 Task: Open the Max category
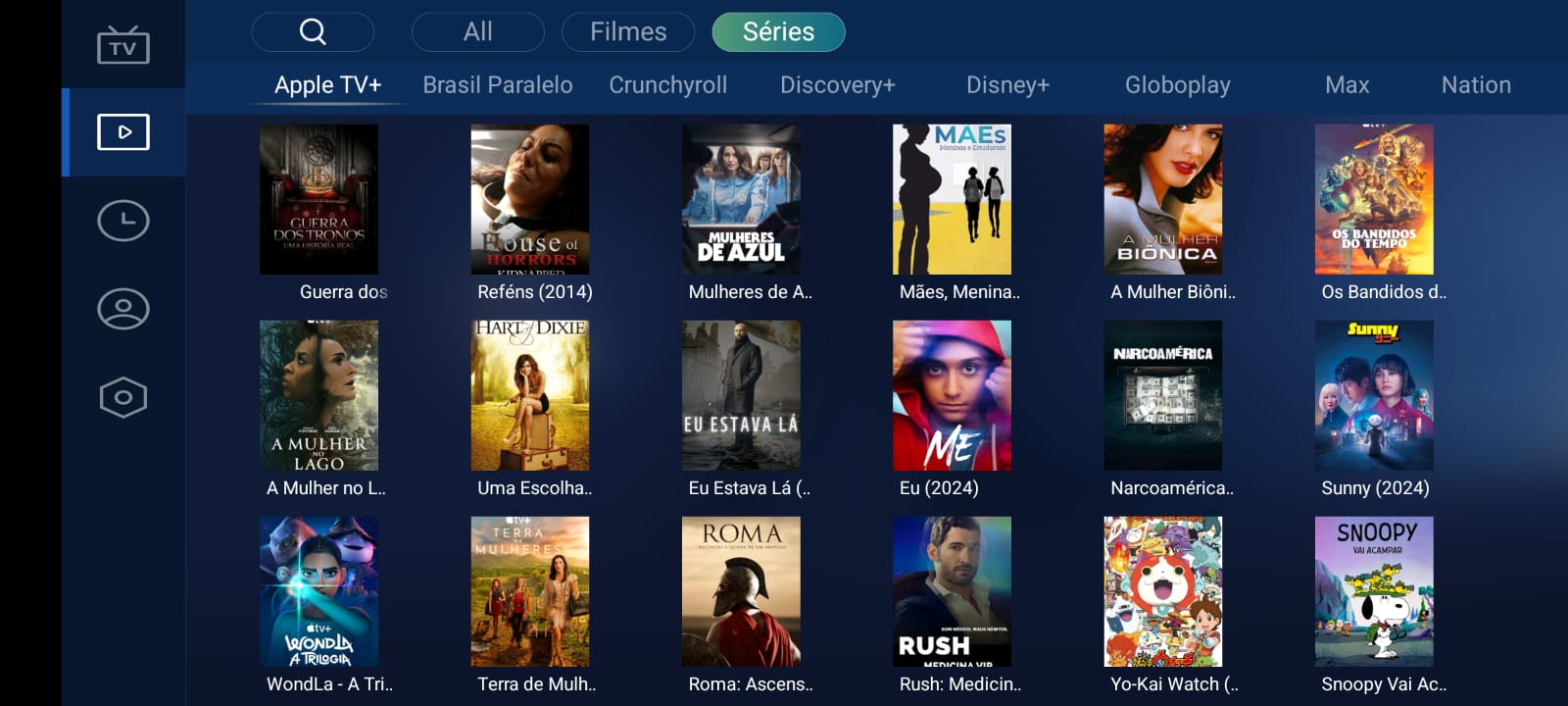pyautogui.click(x=1347, y=85)
